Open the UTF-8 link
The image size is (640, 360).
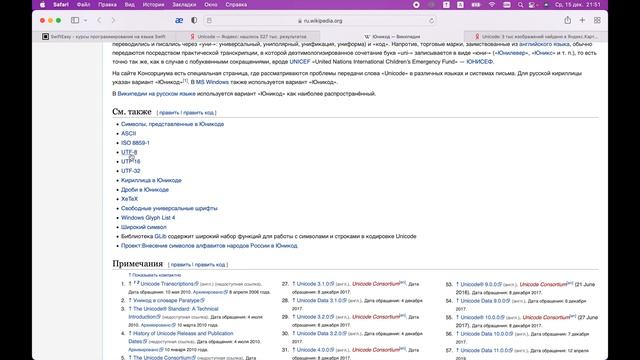click(x=129, y=152)
